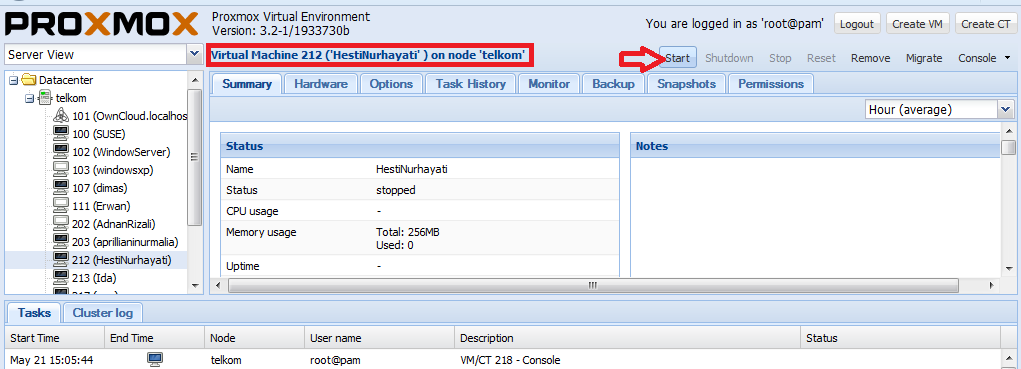Click the summary vertical scrollbar down arrow
The width and height of the screenshot is (1021, 369).
pos(1008,268)
